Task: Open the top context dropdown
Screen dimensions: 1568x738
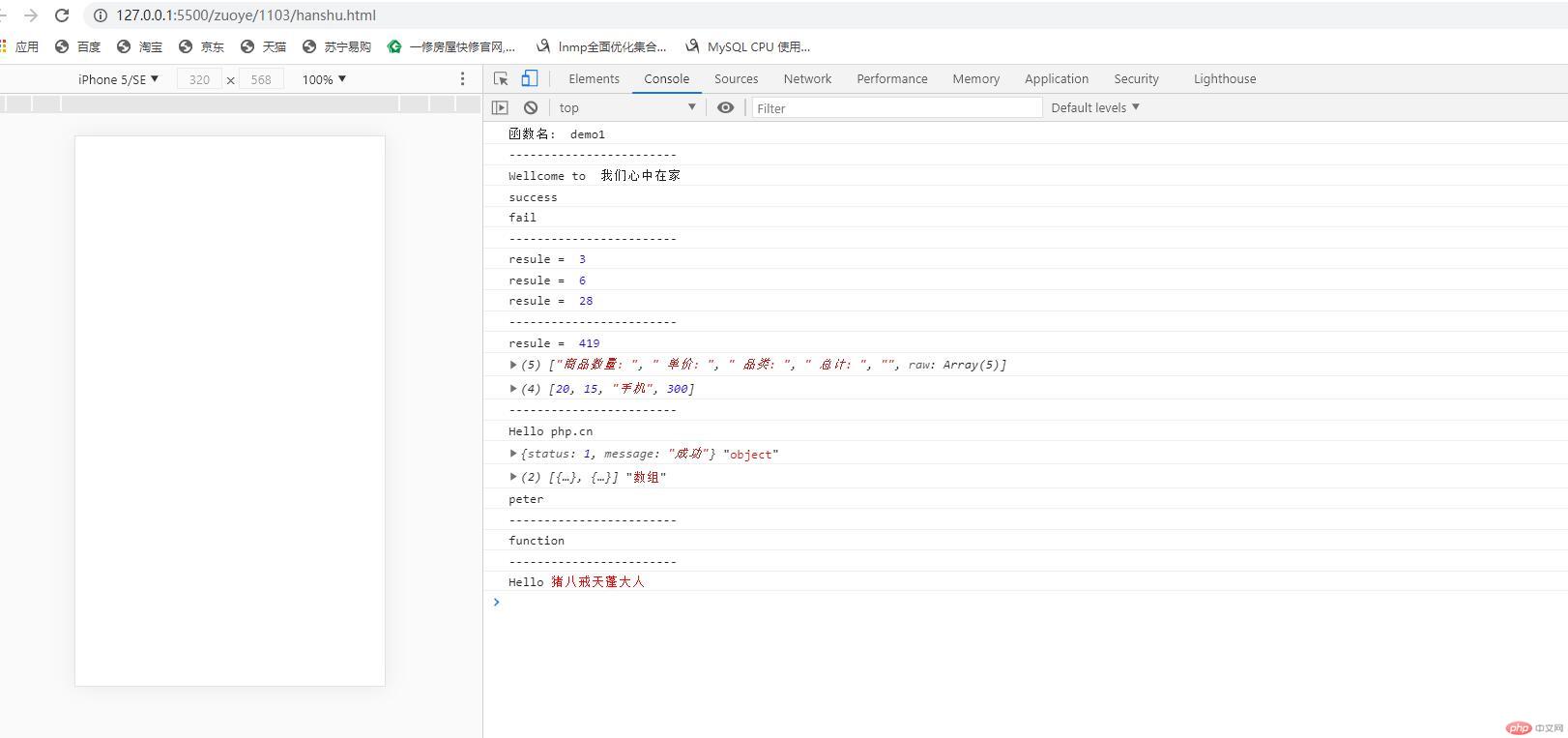Action: tap(627, 107)
